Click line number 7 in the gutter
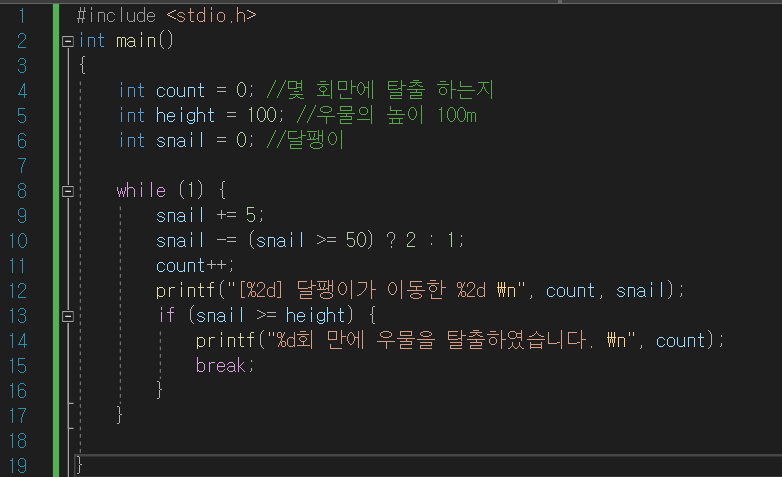Image resolution: width=782 pixels, height=477 pixels. pos(21,166)
